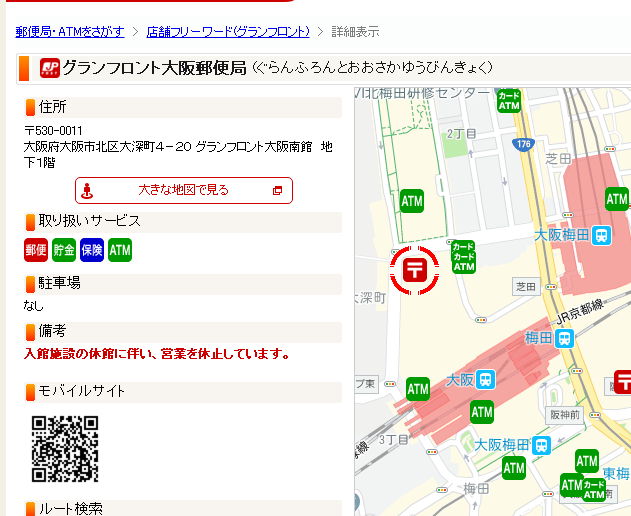Select the green ATM service icon
This screenshot has height=516, width=631.
click(120, 250)
